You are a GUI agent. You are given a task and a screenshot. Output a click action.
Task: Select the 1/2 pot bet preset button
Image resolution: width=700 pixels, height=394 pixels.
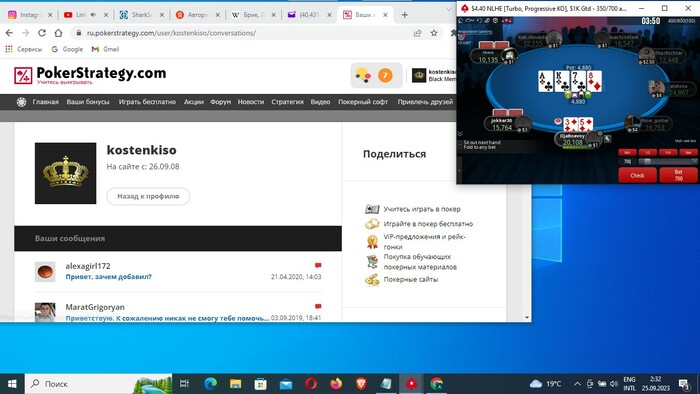click(x=648, y=152)
